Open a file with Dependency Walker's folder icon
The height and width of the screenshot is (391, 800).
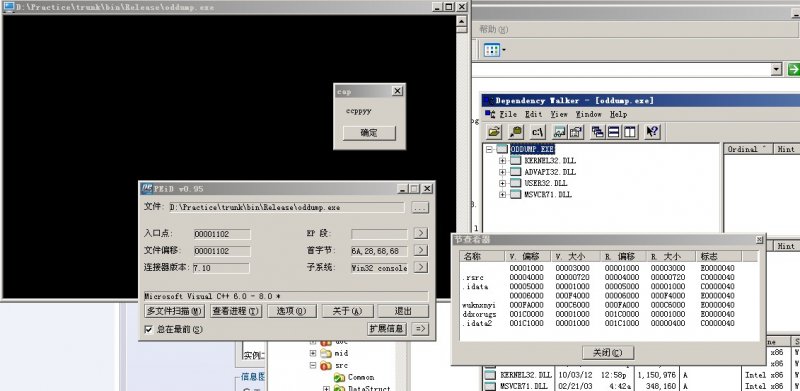pyautogui.click(x=494, y=132)
